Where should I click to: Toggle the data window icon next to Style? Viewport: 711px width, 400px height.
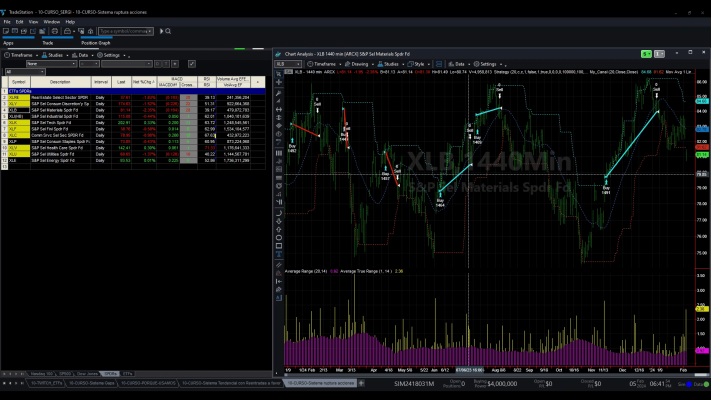pos(439,64)
